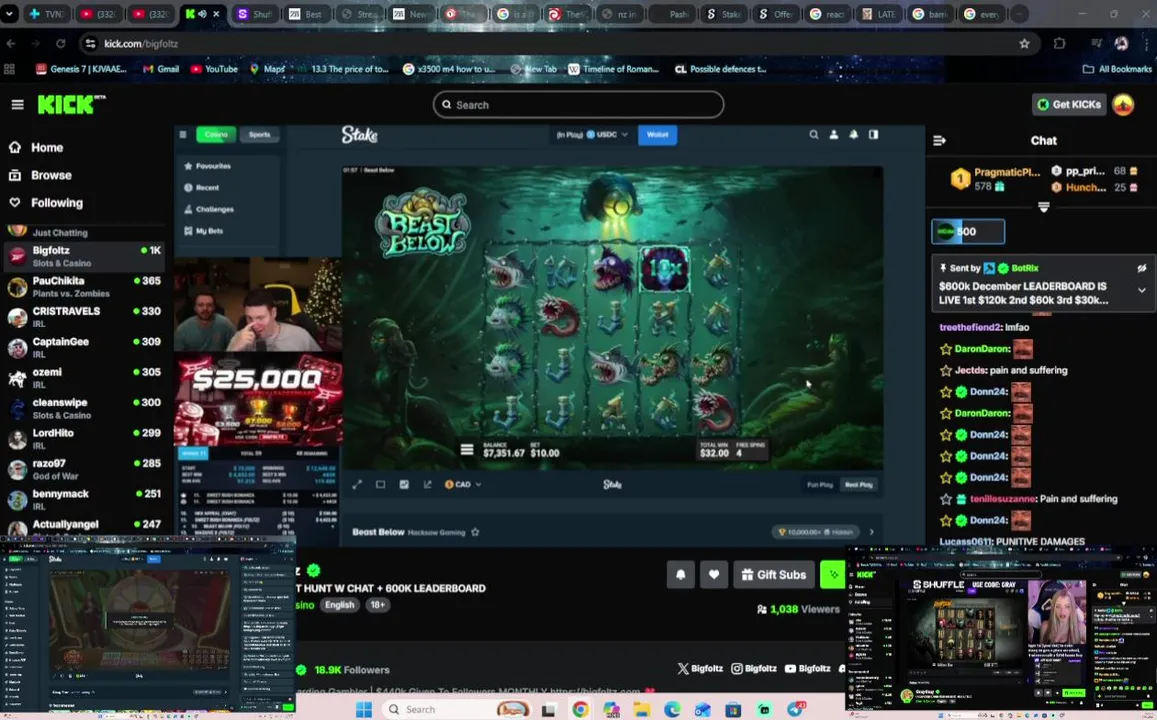The height and width of the screenshot is (720, 1157).
Task: Click the pop-out game icon
Action: coord(427,485)
